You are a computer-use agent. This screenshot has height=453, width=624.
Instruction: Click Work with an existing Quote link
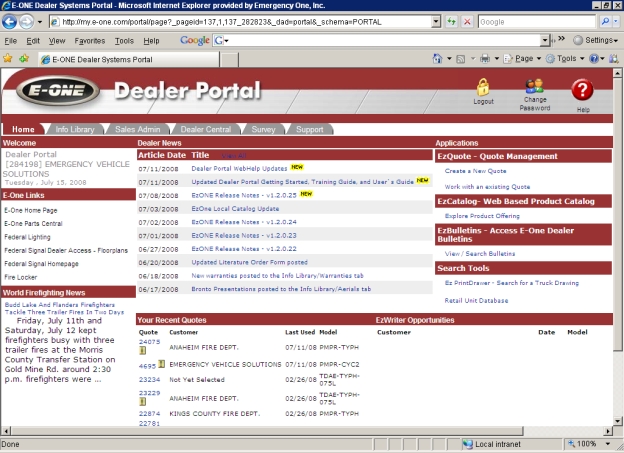click(x=487, y=187)
